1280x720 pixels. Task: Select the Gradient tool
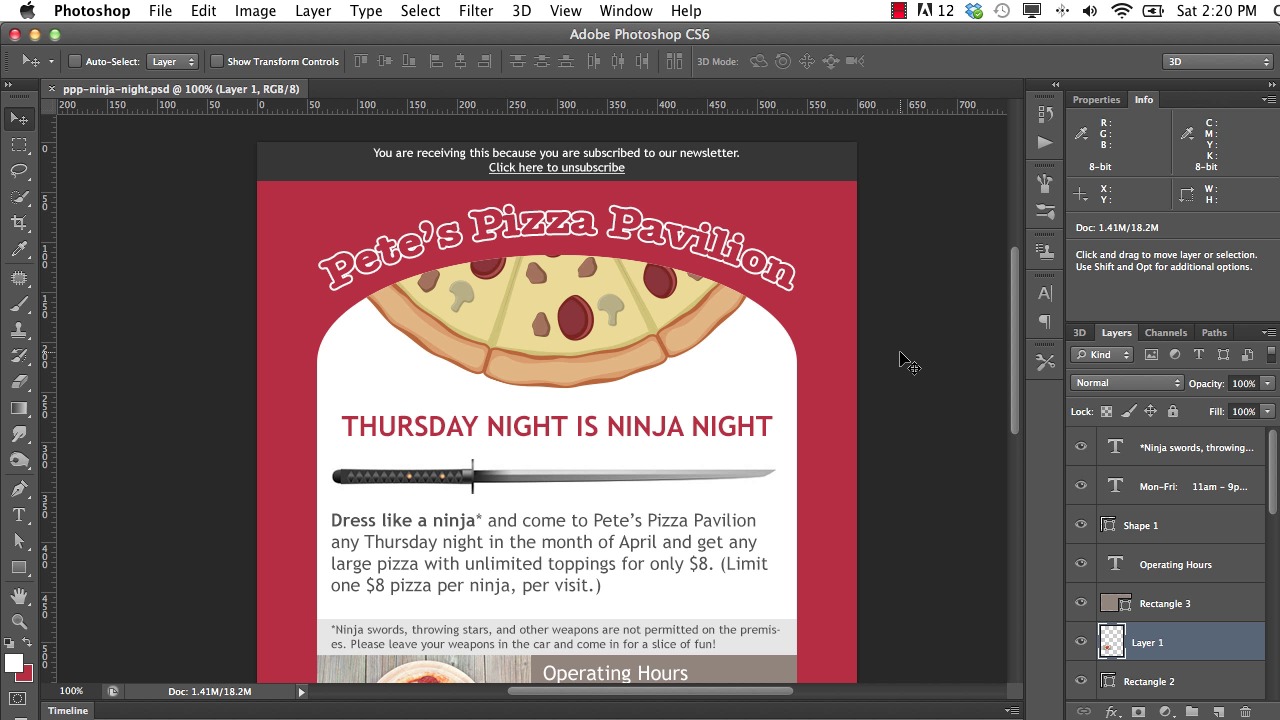(x=19, y=408)
